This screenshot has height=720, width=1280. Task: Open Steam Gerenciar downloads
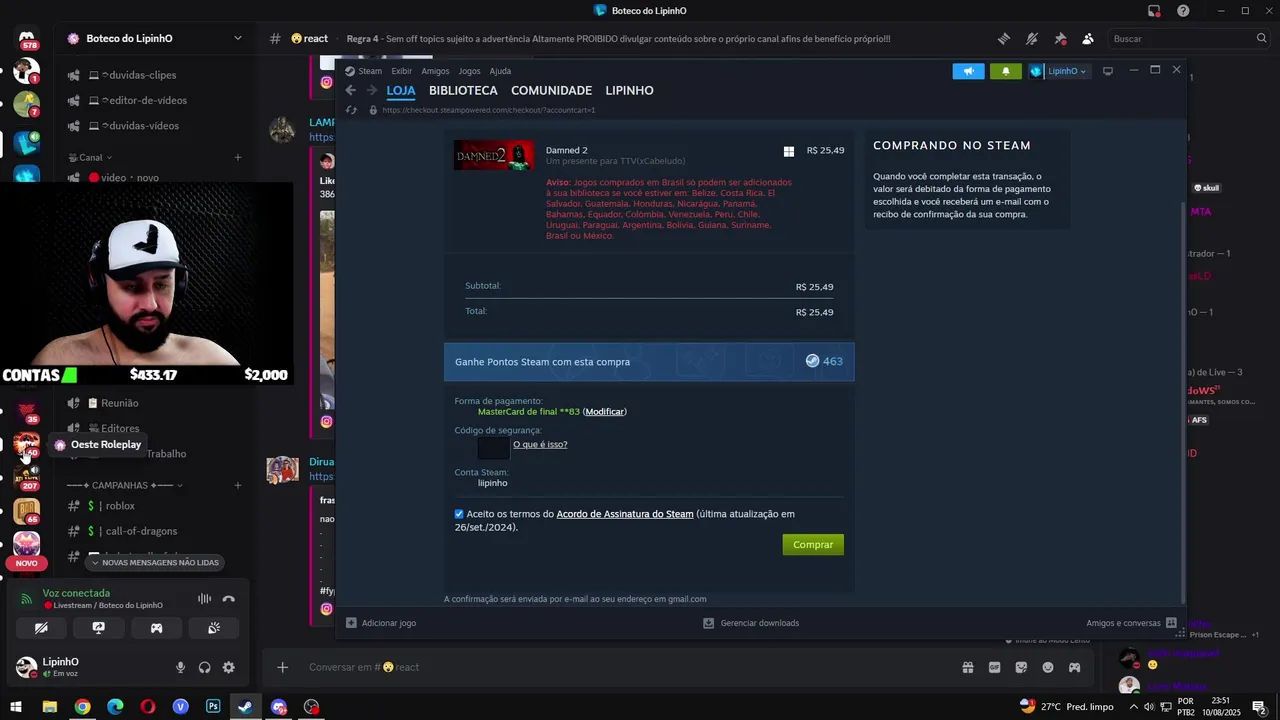click(751, 622)
